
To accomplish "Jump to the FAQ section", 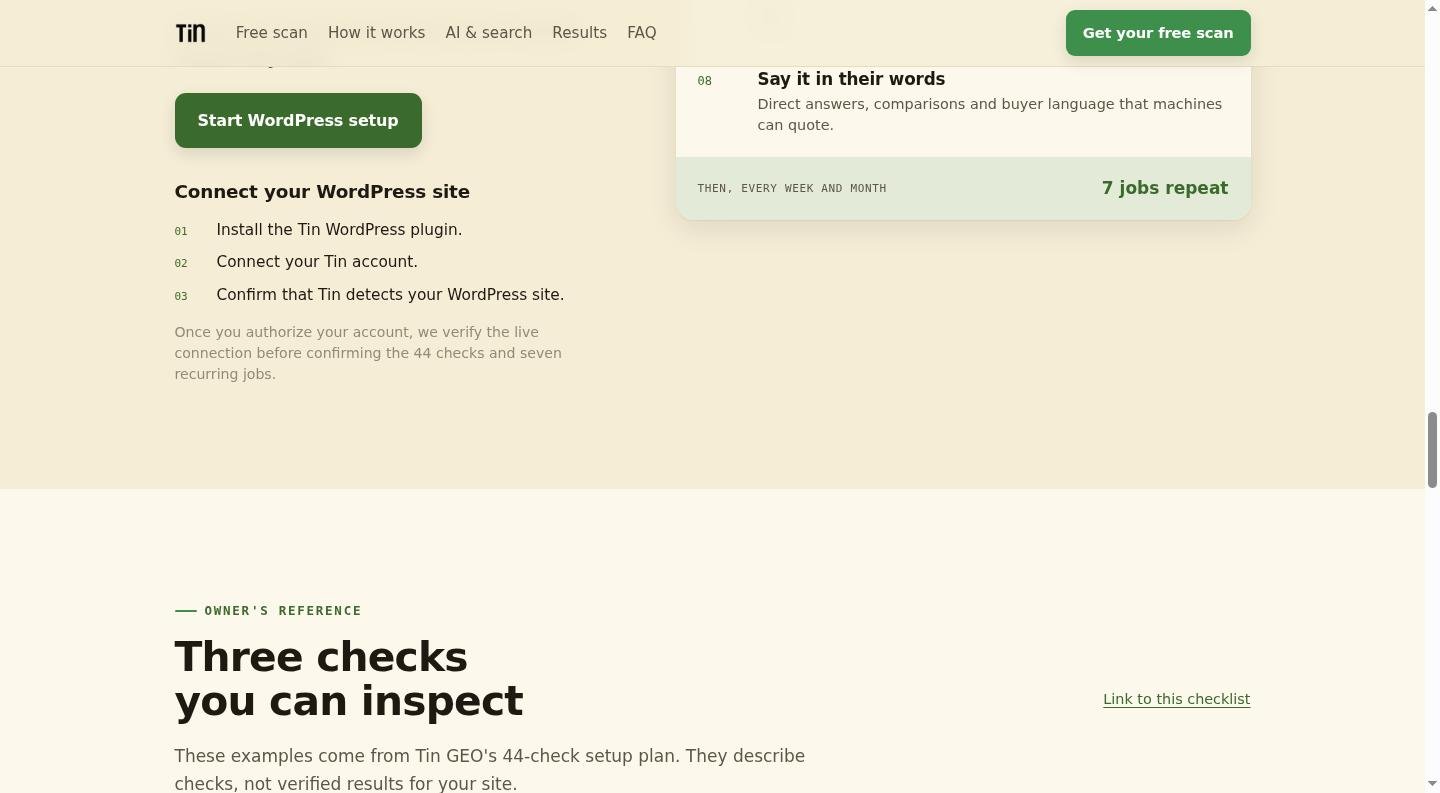I will tap(642, 33).
